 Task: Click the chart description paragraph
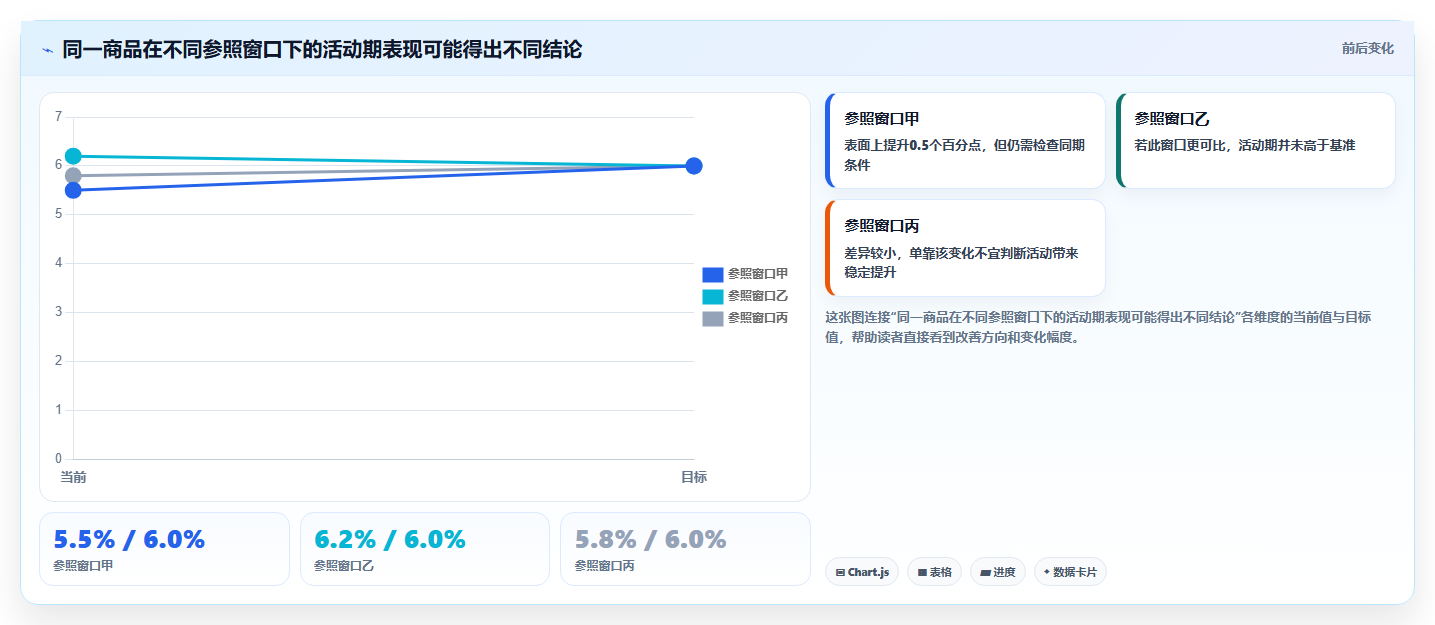(1098, 327)
